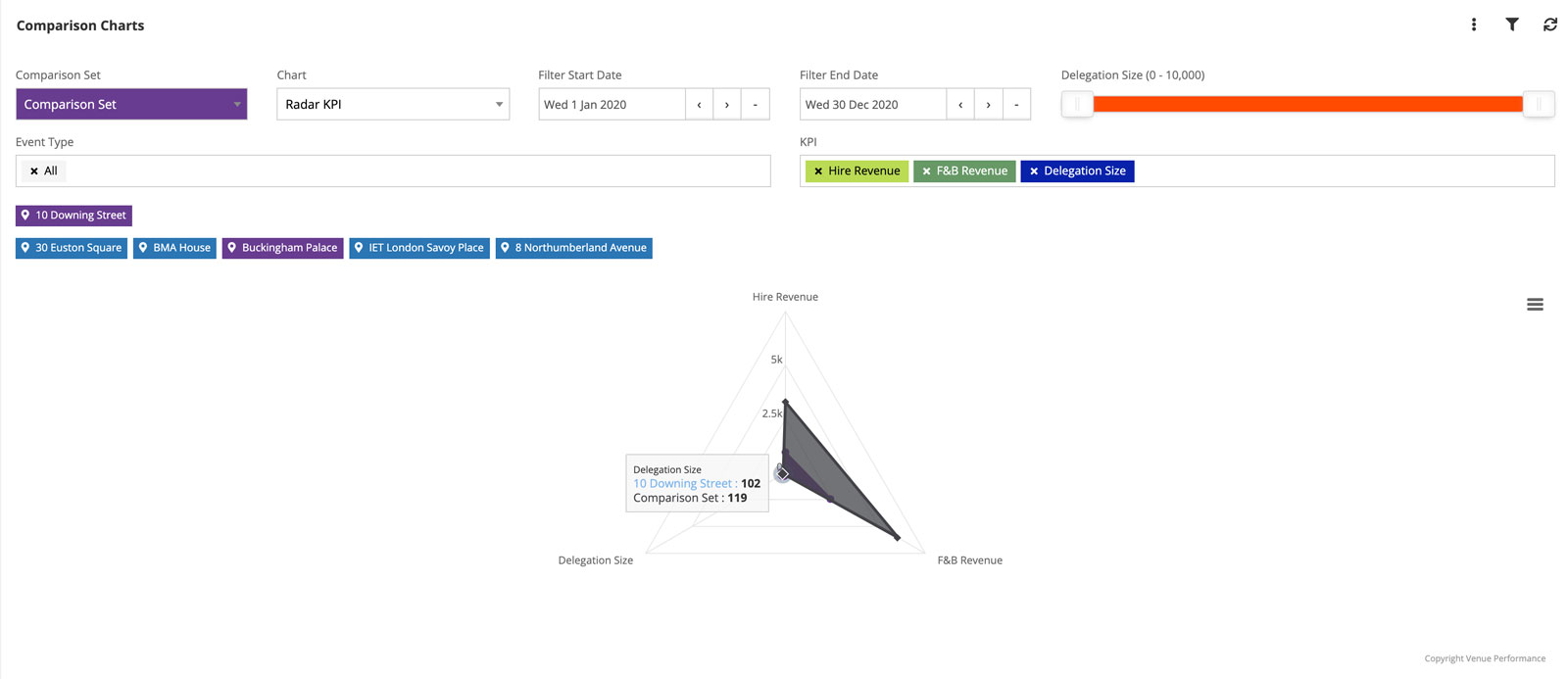
Task: Go to previous filter start date
Action: (x=699, y=104)
